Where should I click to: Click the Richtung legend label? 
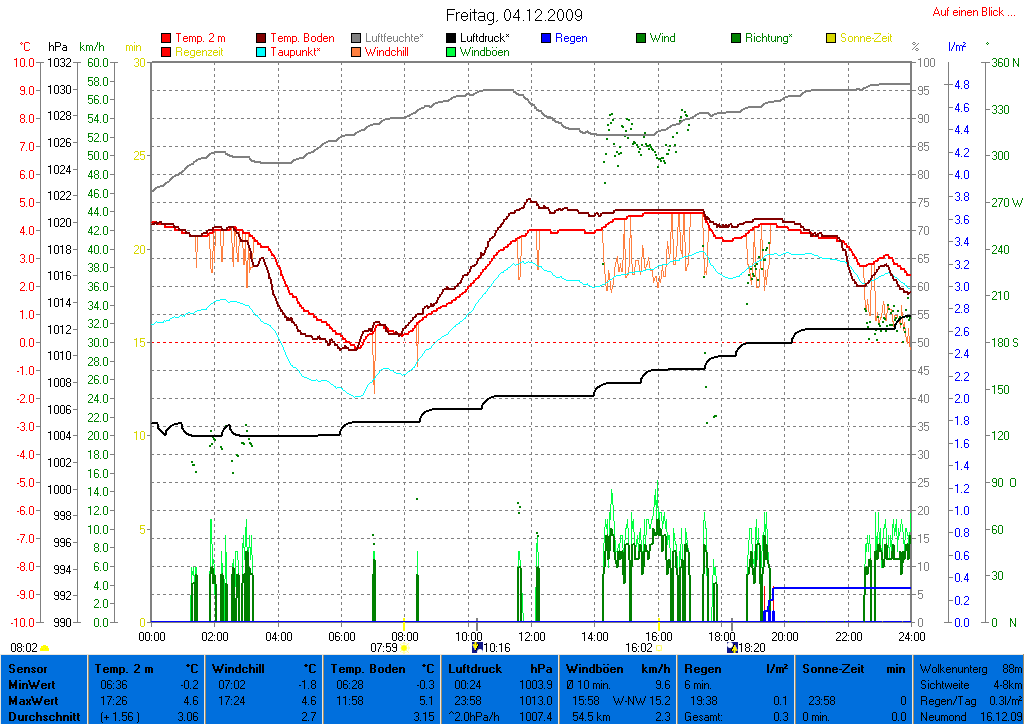pos(768,38)
